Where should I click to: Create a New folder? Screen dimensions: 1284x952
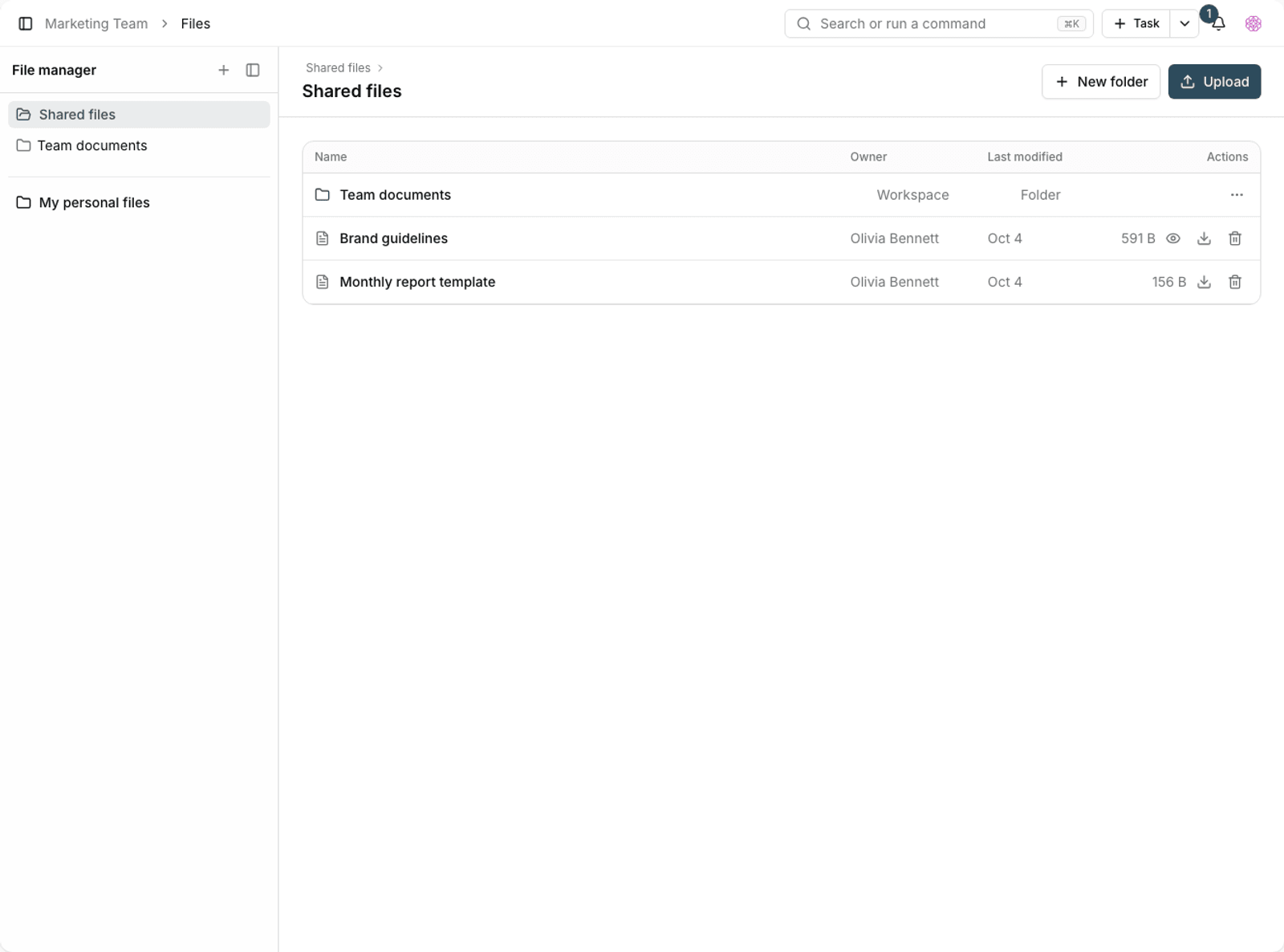(1101, 82)
